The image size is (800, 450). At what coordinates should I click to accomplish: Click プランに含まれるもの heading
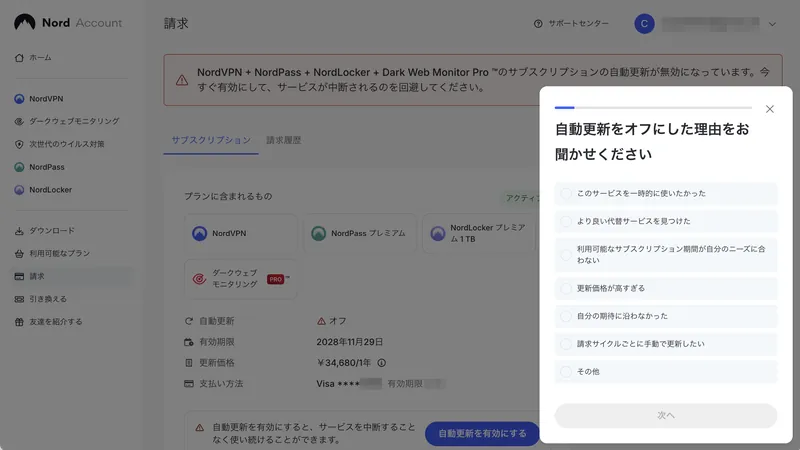click(228, 196)
